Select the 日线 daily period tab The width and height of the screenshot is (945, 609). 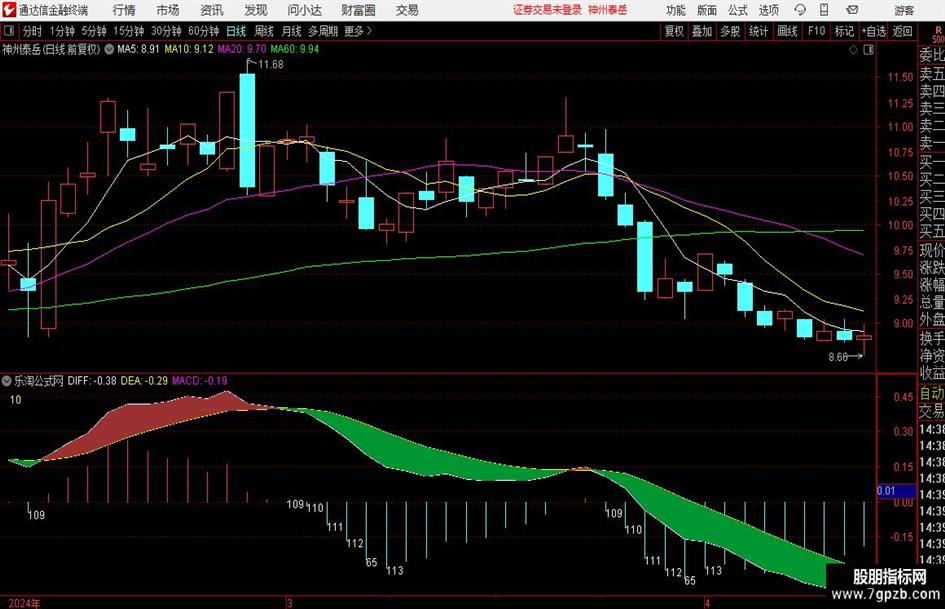pos(236,31)
